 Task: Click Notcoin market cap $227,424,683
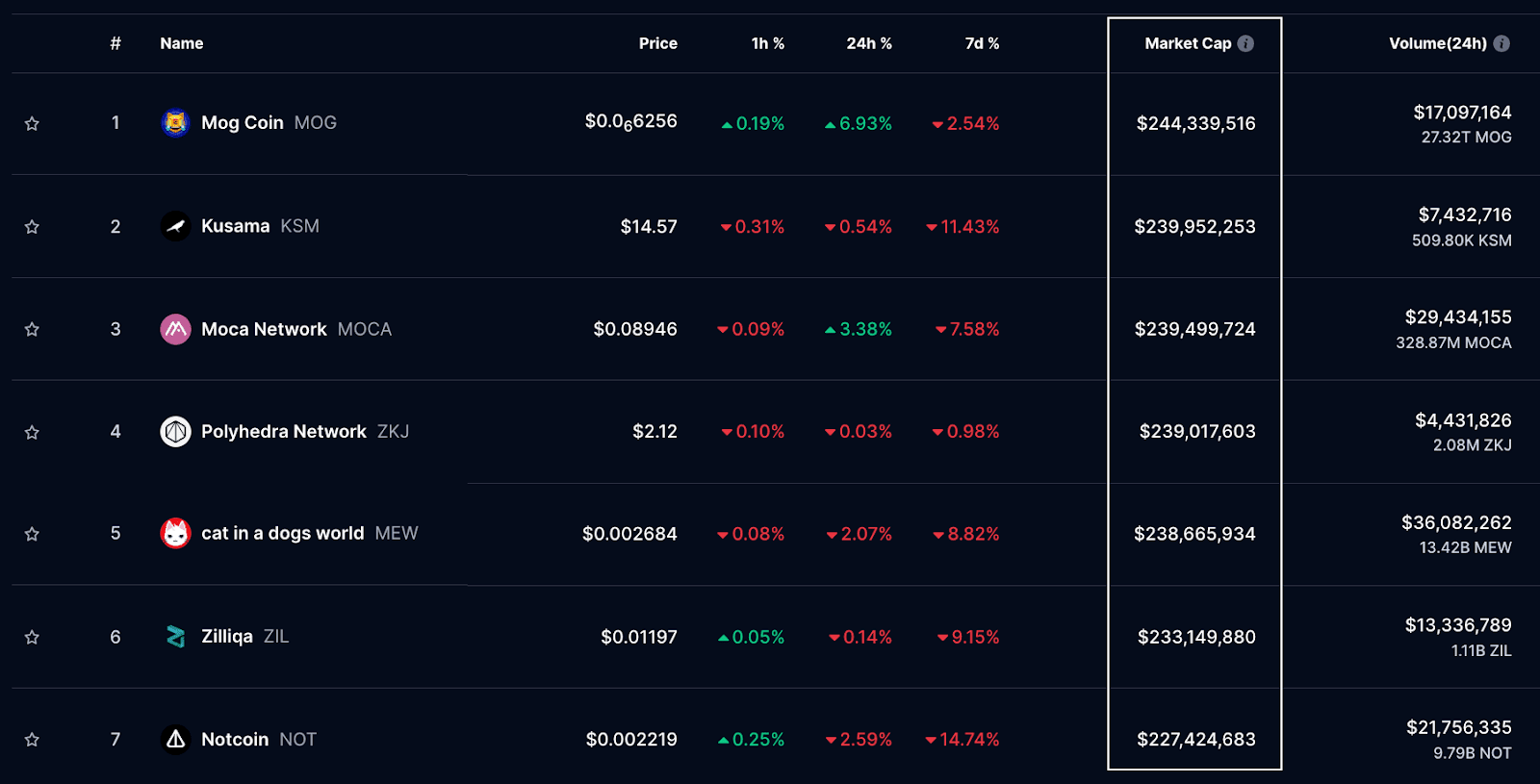1196,740
